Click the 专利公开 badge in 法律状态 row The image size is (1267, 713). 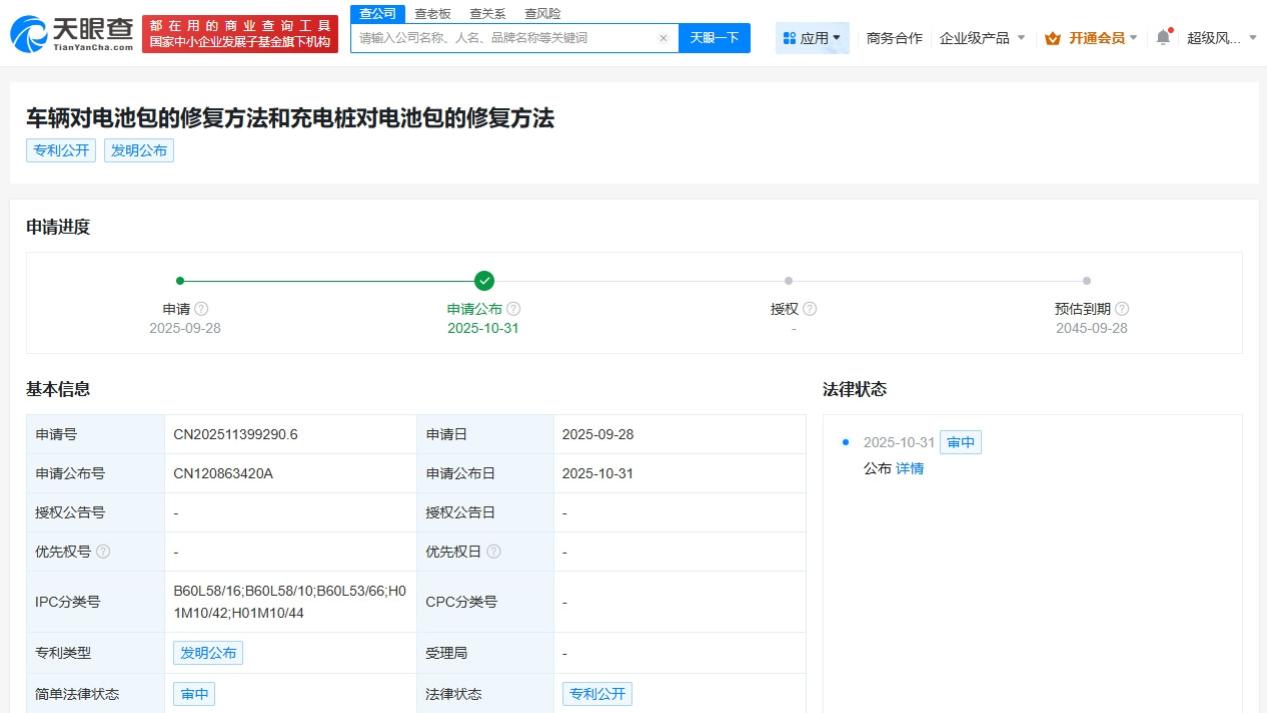[x=598, y=692]
